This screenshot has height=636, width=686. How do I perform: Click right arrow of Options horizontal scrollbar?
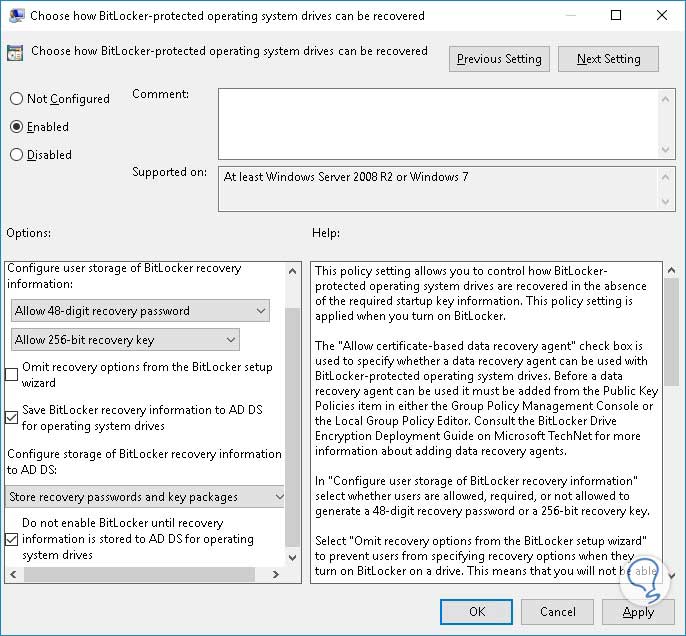(275, 574)
